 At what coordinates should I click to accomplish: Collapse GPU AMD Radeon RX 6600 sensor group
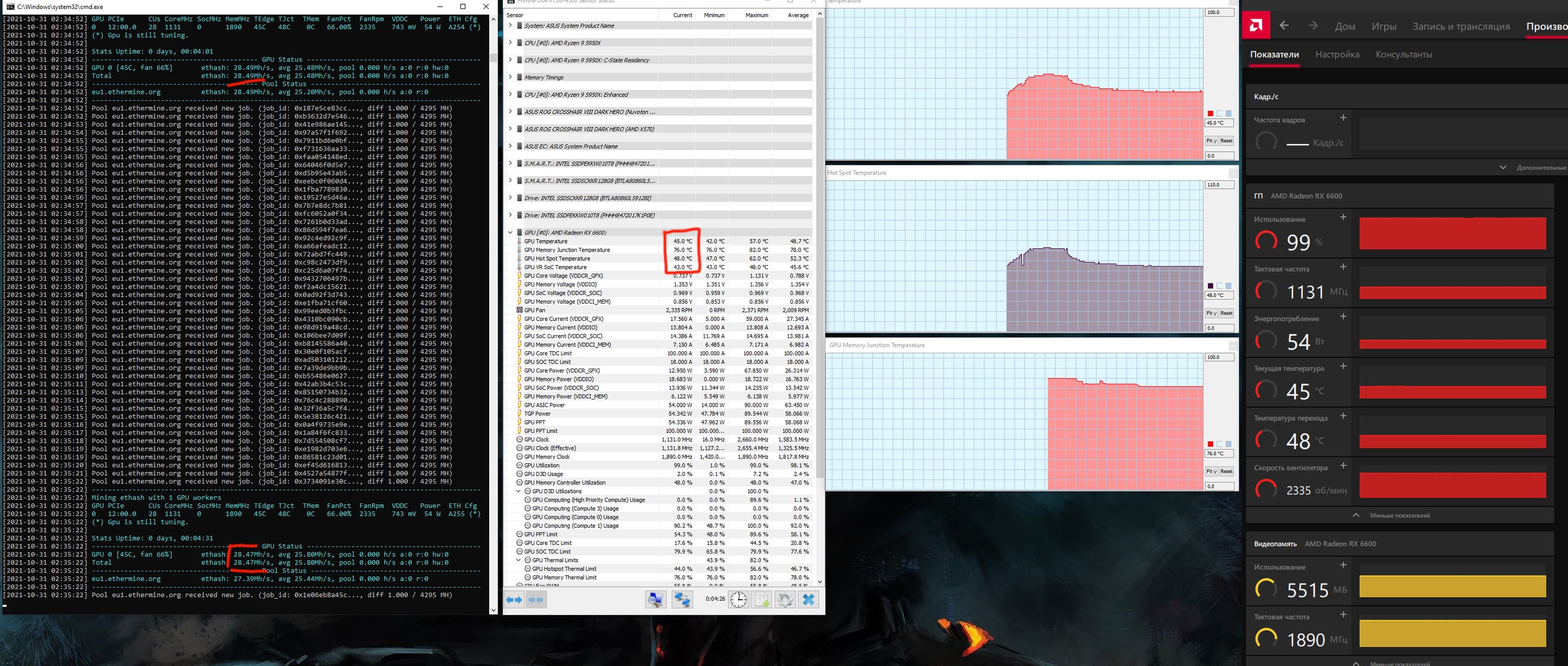(510, 233)
